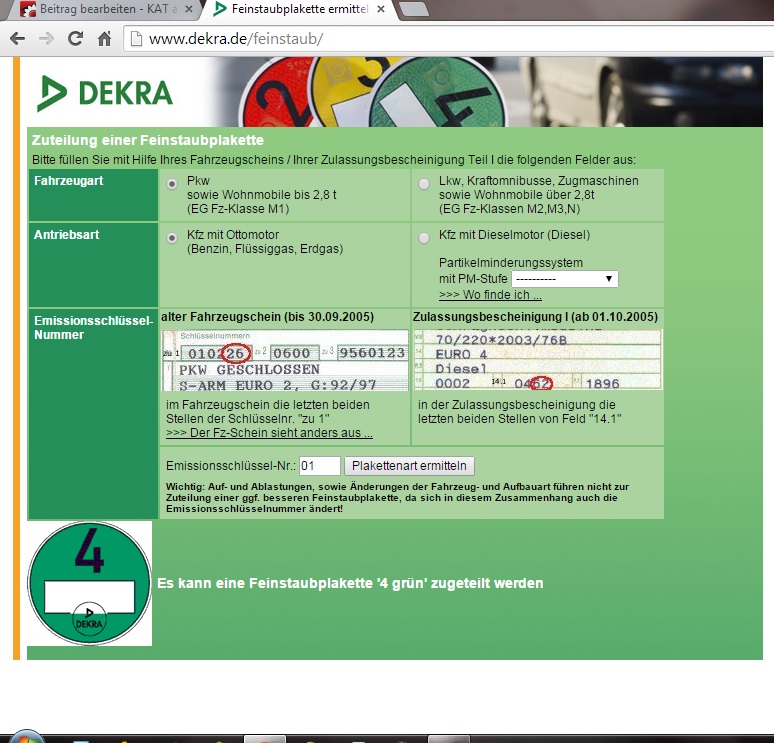The width and height of the screenshot is (774, 743).
Task: Switch to the Feinstaubplakette ermitteln tab
Action: pos(290,10)
